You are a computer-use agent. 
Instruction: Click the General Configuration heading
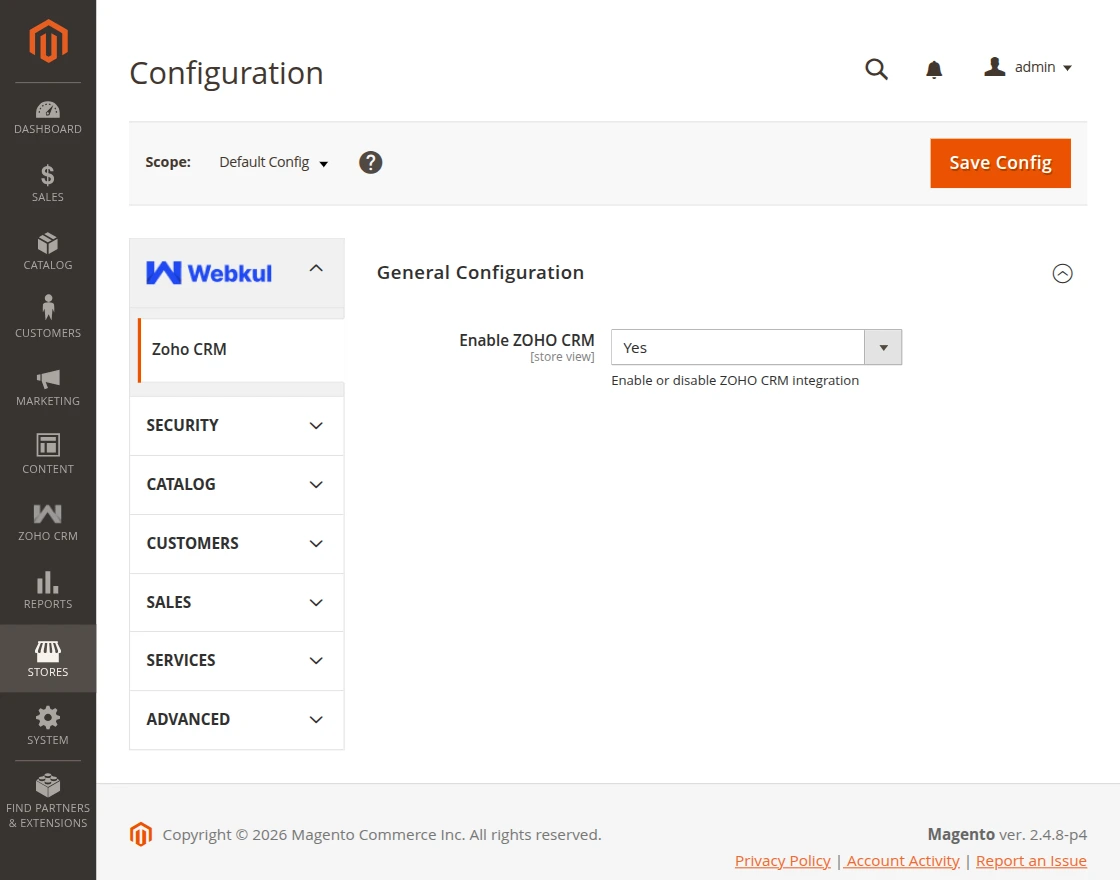point(480,273)
